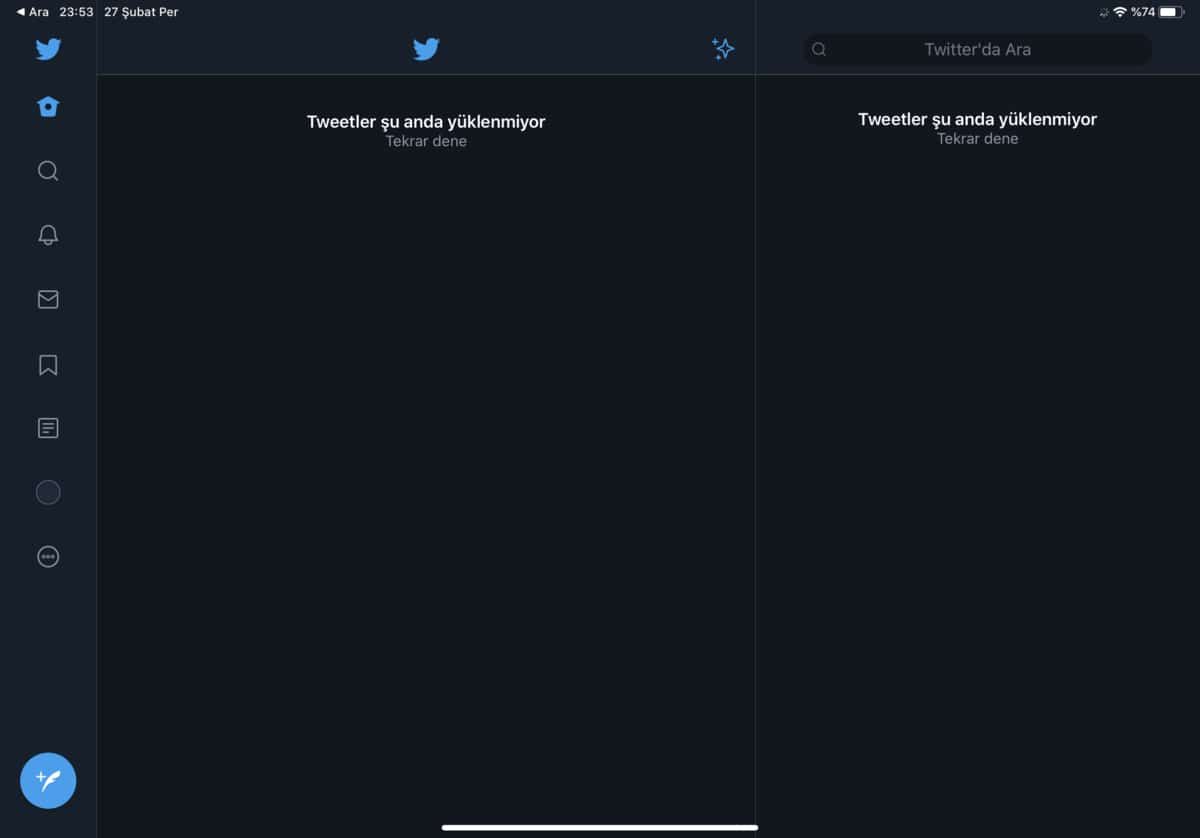Compose a new tweet with feather button

(x=48, y=780)
